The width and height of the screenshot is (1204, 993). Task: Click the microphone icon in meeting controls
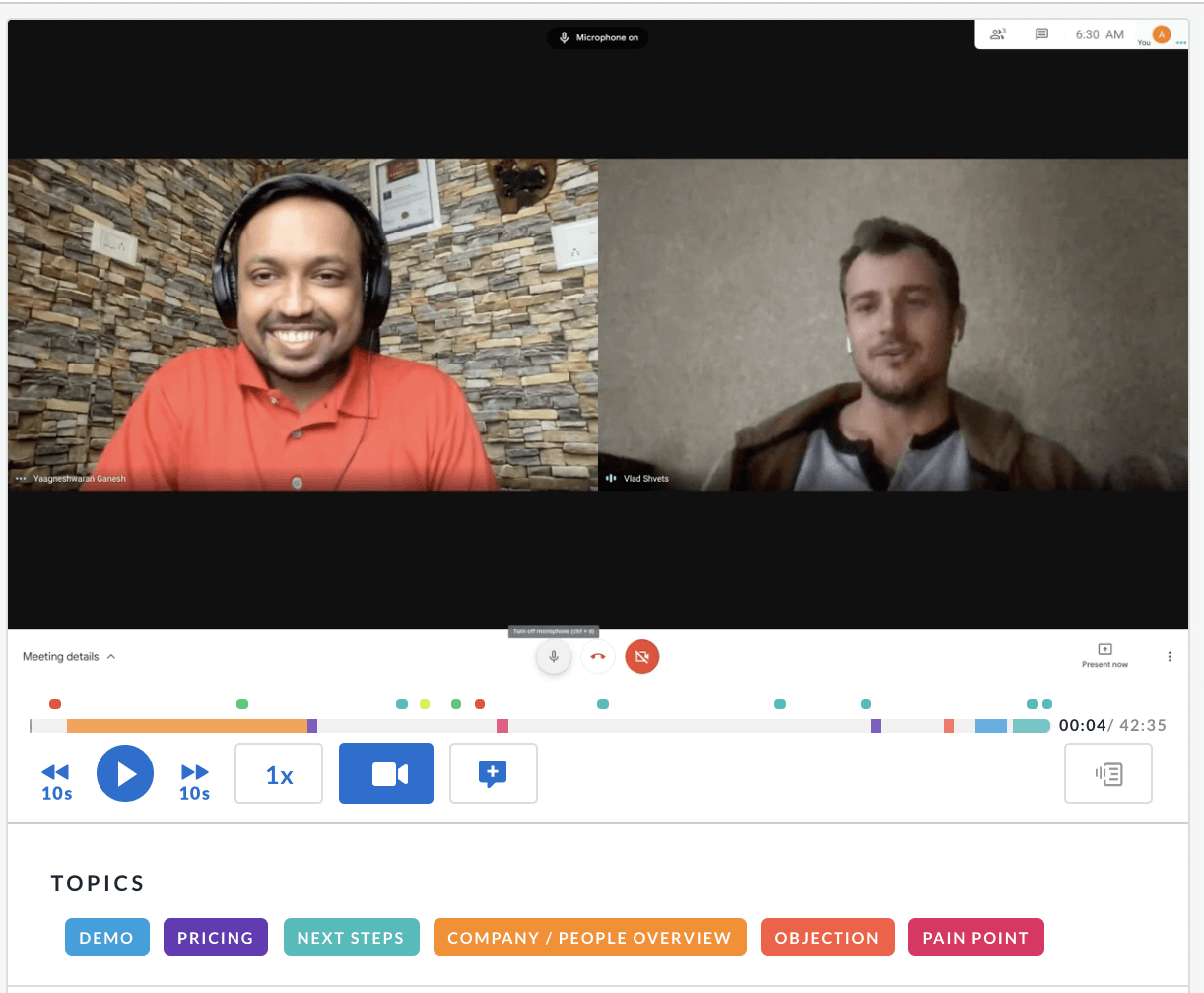click(x=553, y=656)
